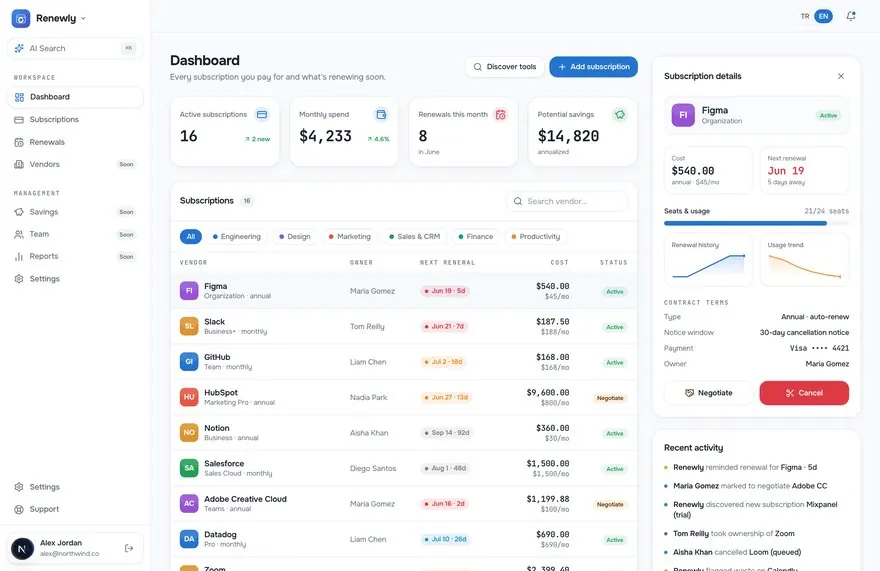Image resolution: width=880 pixels, height=571 pixels.
Task: Click the Monthly spend wallet icon
Action: click(x=381, y=115)
